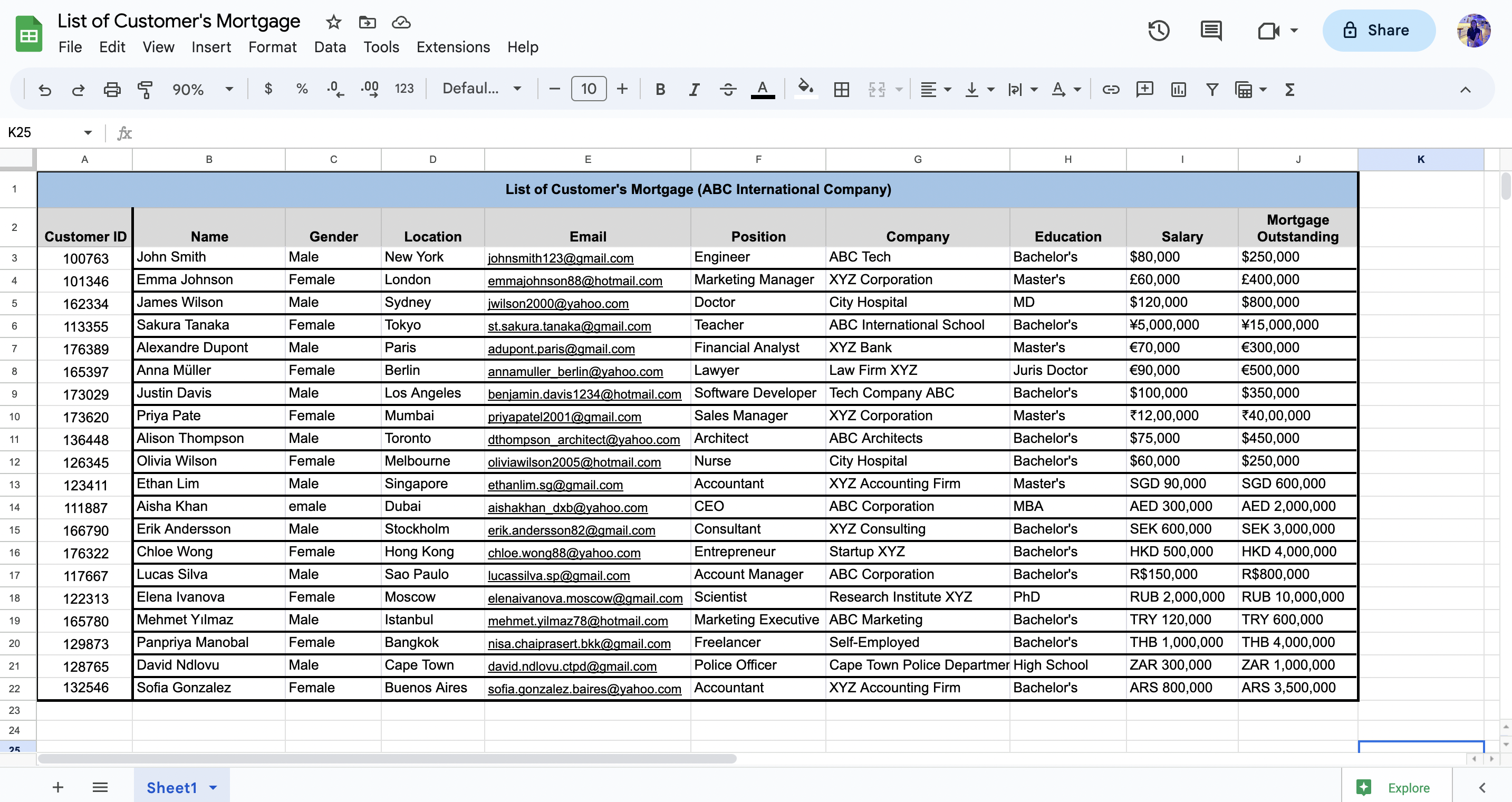1512x802 pixels.
Task: Increase font size with plus button
Action: click(x=622, y=89)
